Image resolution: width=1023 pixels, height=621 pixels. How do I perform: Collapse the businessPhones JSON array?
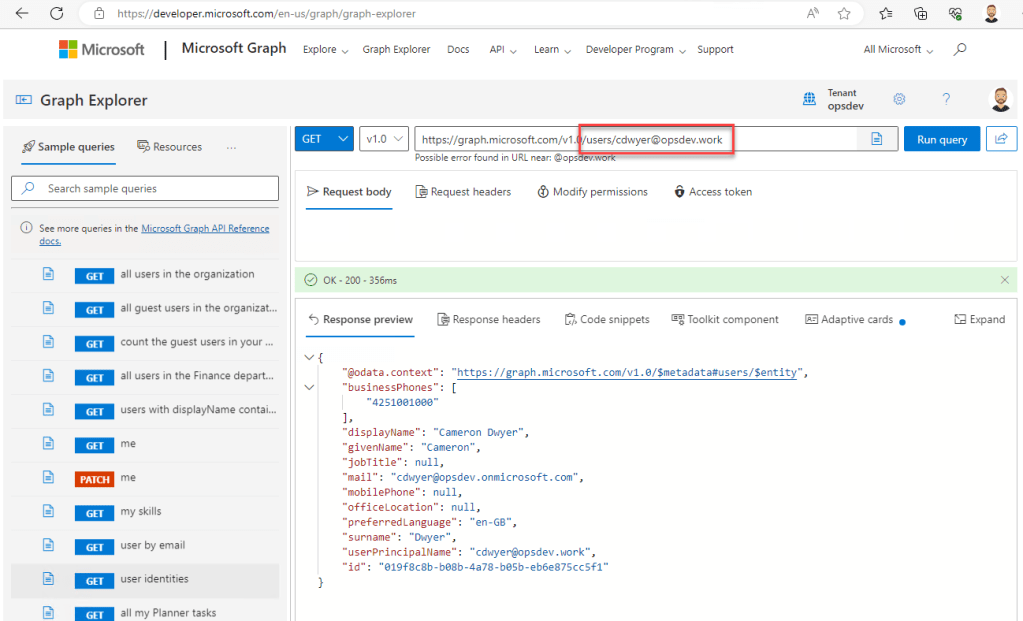(309, 387)
